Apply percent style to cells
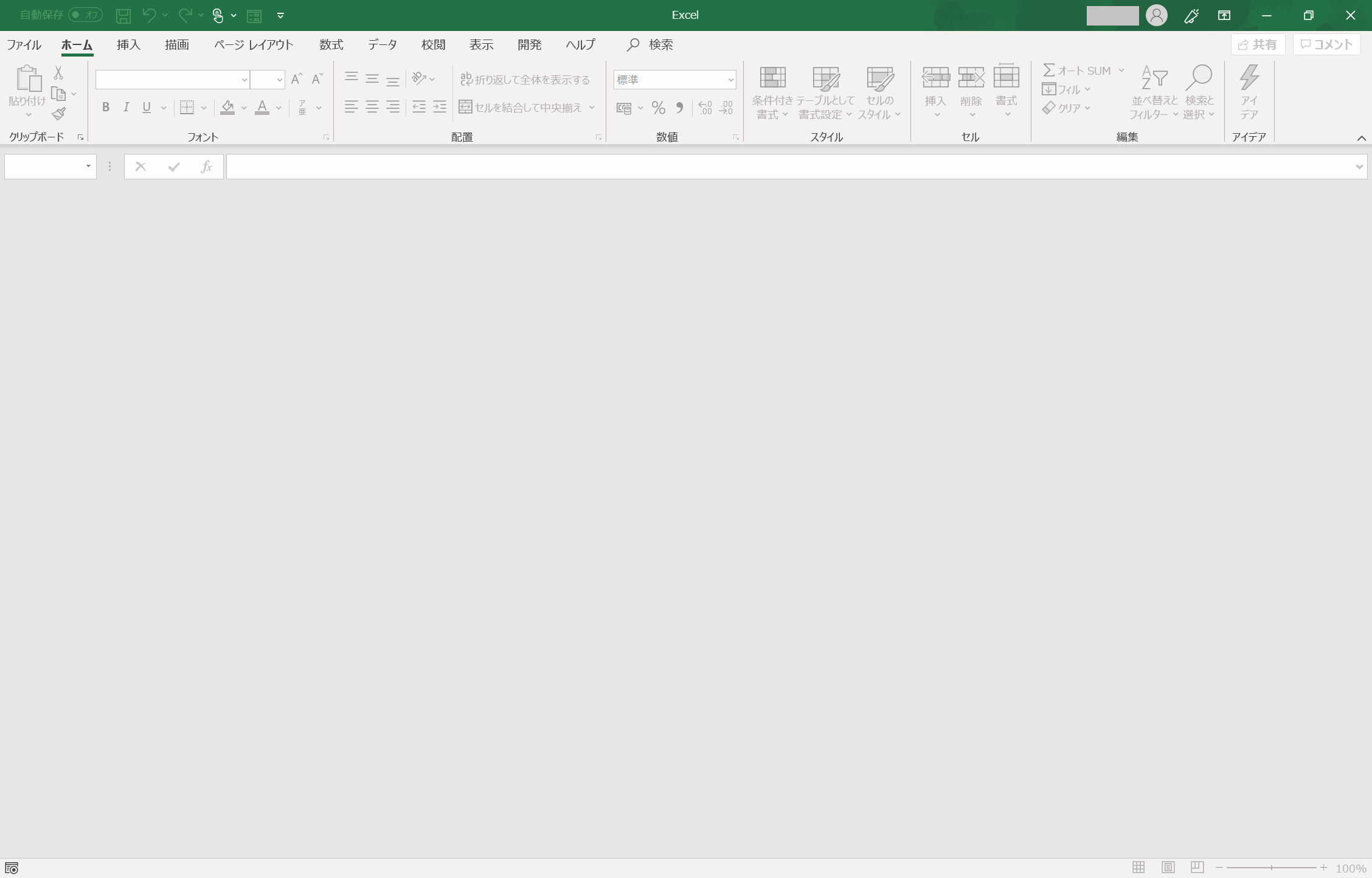 658,108
